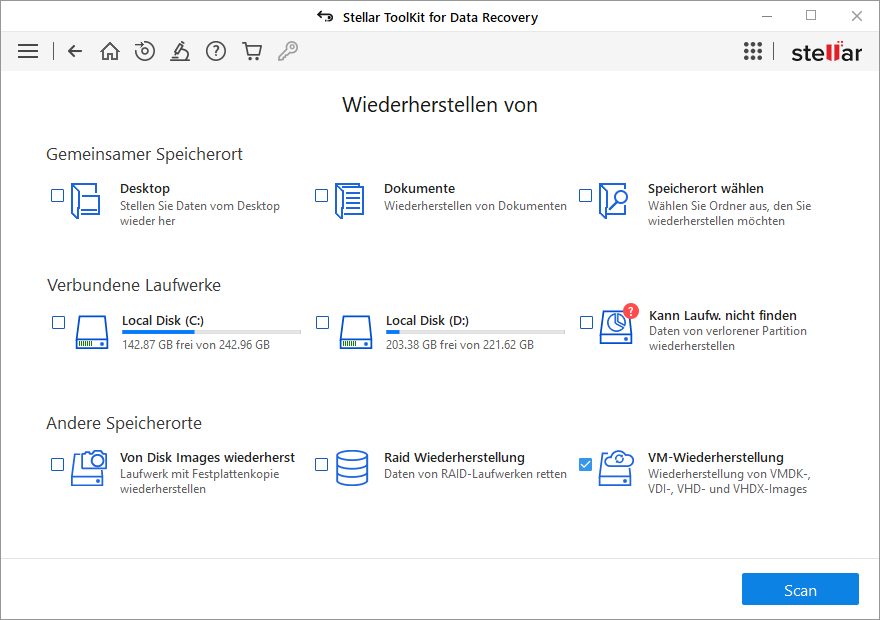The height and width of the screenshot is (620, 880).
Task: Click the Stellar logo
Action: (x=826, y=52)
